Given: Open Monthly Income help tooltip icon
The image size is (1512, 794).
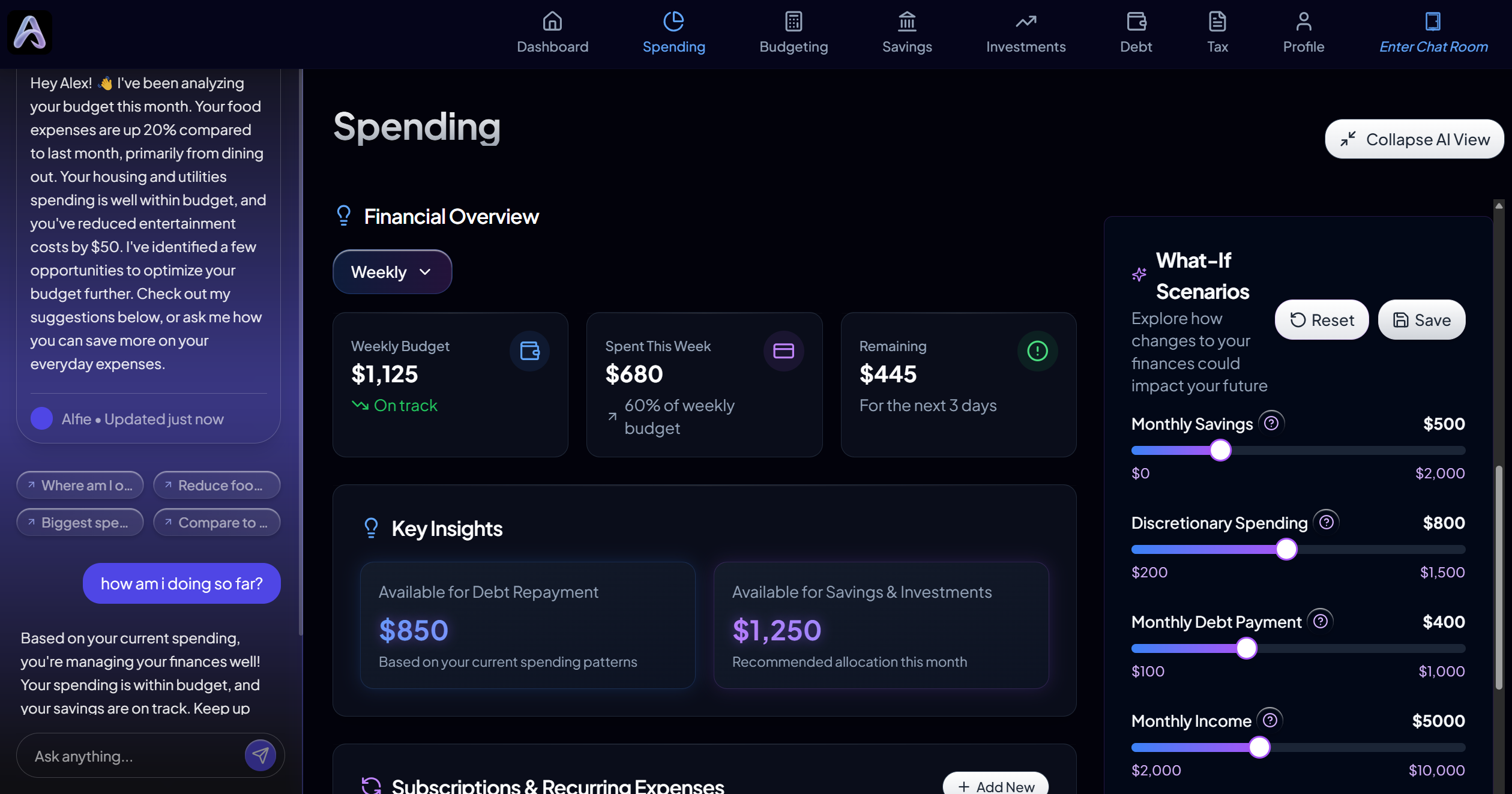Looking at the screenshot, I should tap(1270, 720).
